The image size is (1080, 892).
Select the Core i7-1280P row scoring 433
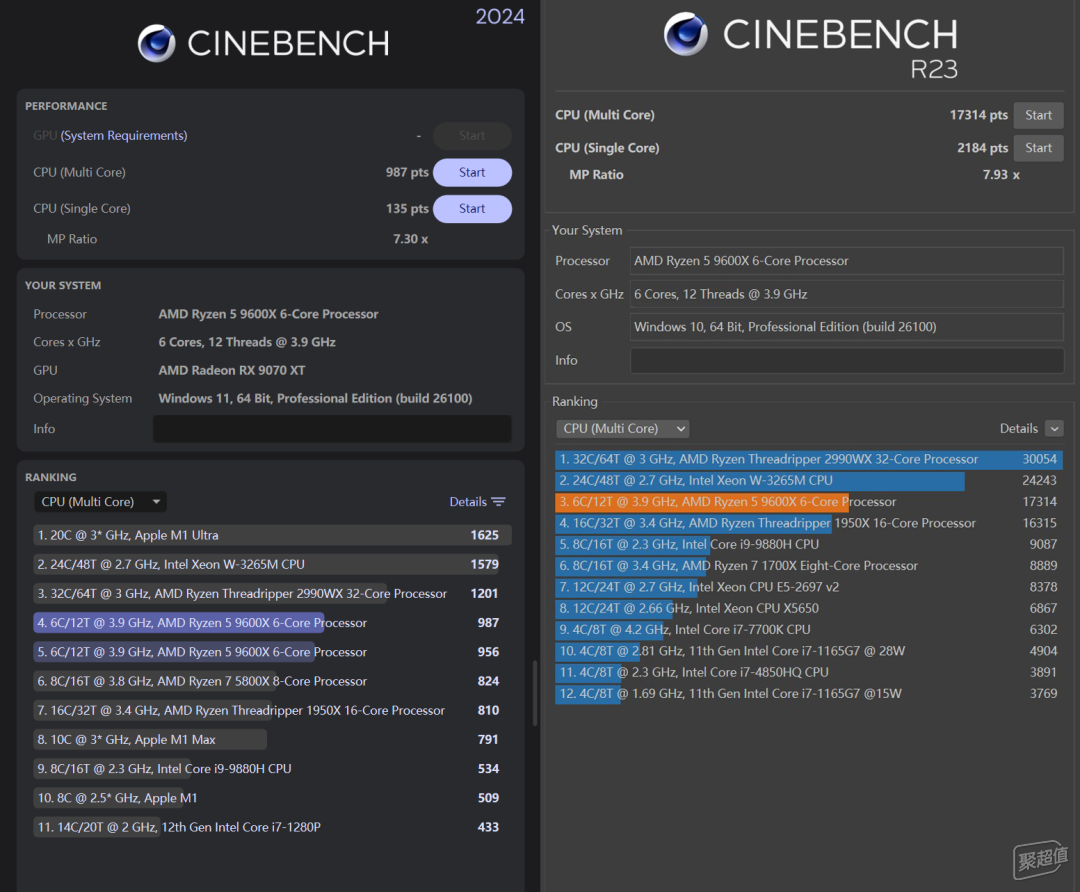[272, 827]
